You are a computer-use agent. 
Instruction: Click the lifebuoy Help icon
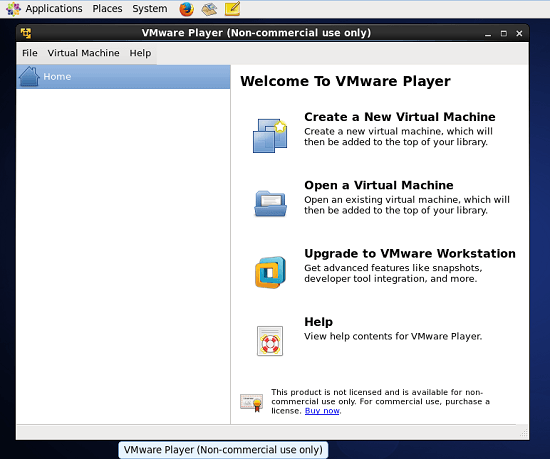[270, 341]
